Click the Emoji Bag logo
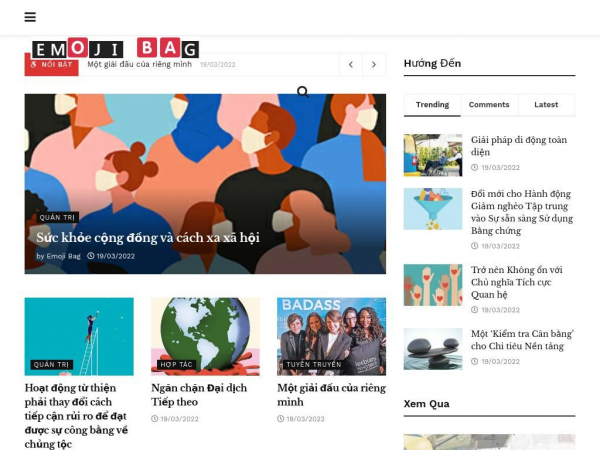The image size is (600, 450). click(x=115, y=49)
